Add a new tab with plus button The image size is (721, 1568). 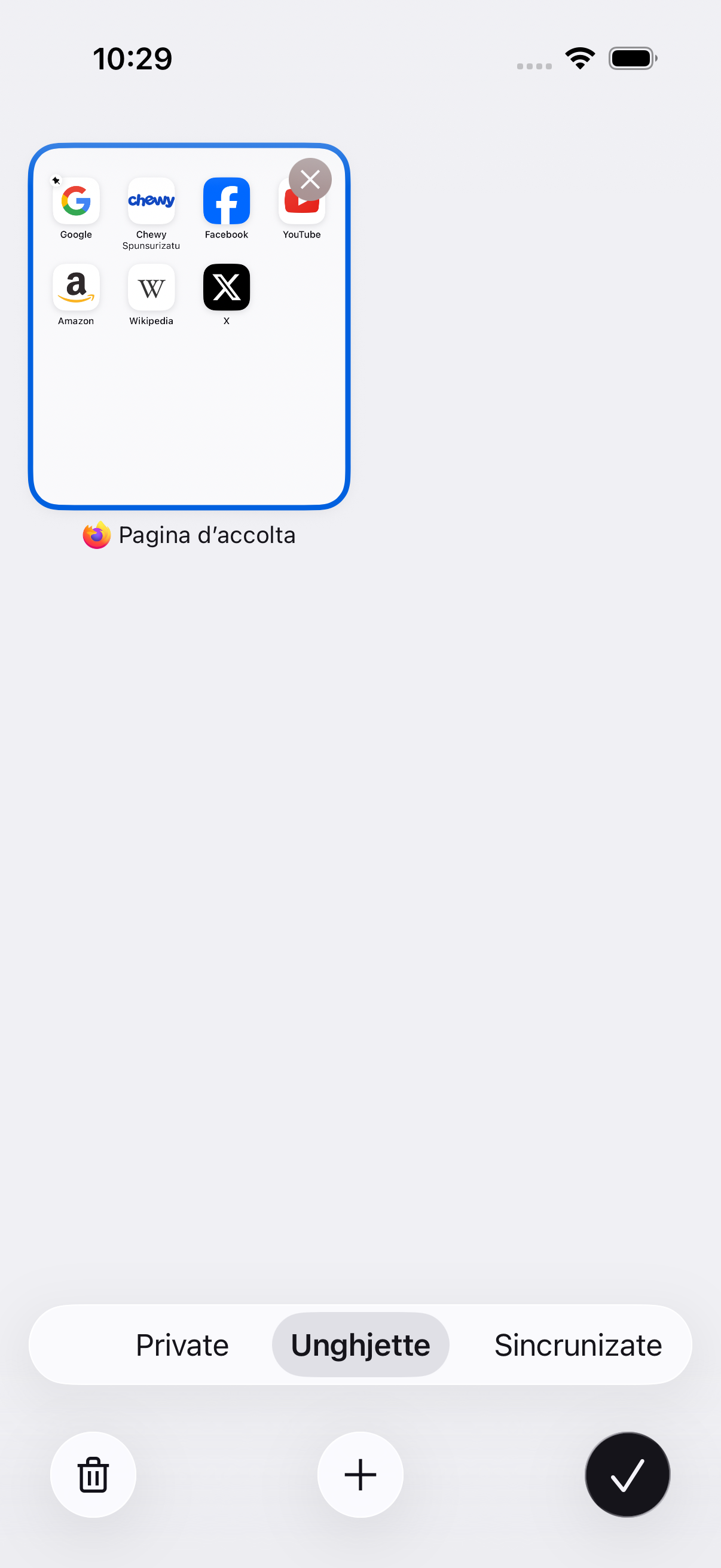(360, 1474)
